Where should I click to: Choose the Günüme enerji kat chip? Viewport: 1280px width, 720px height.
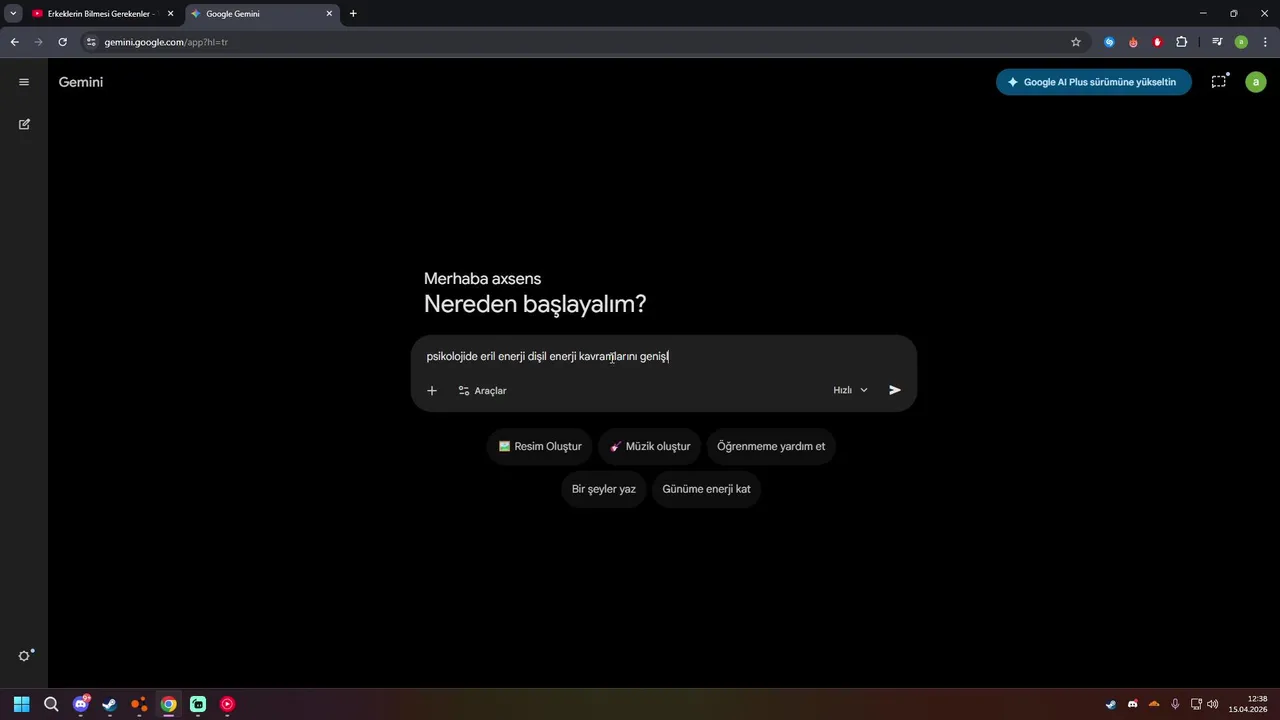point(706,489)
